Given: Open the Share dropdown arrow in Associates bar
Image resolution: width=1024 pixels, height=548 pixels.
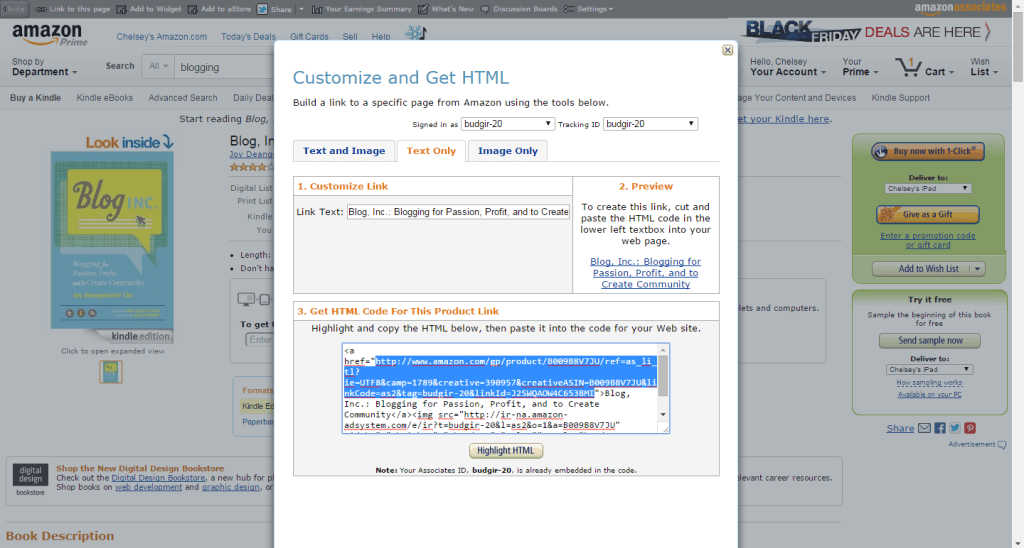Looking at the screenshot, I should click(x=301, y=9).
